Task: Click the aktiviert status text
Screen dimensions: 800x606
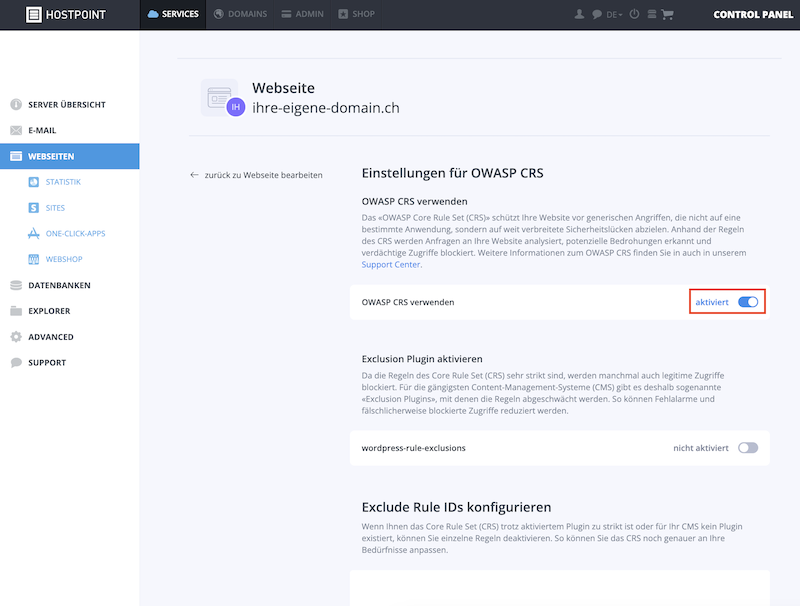Action: (x=712, y=302)
